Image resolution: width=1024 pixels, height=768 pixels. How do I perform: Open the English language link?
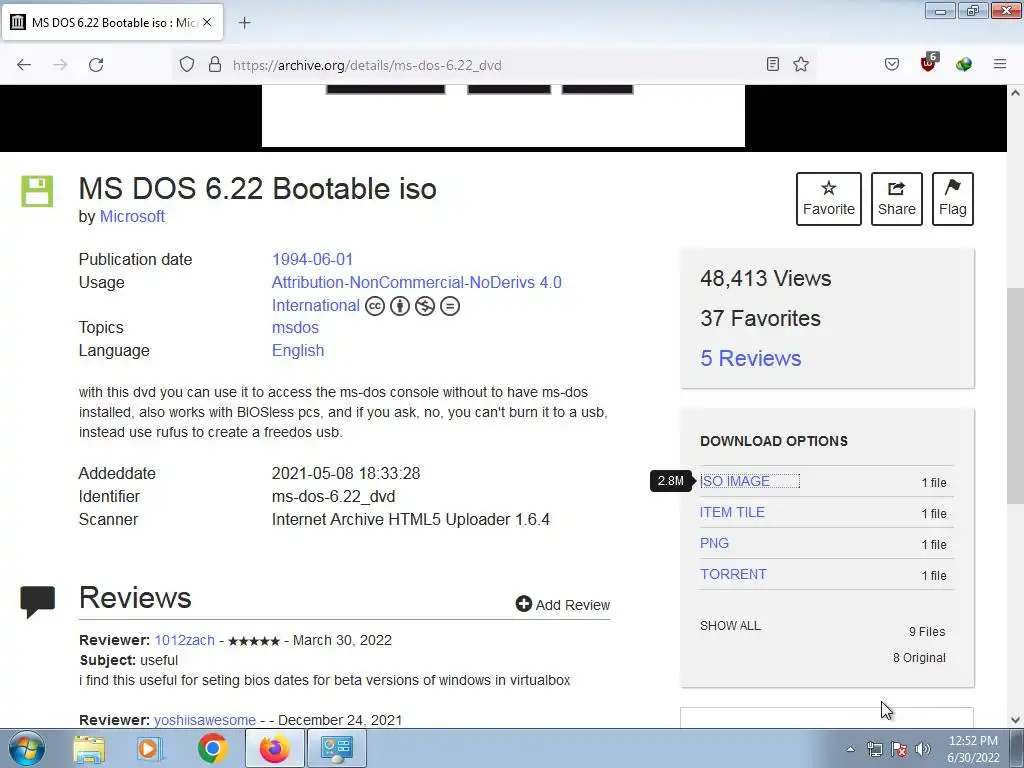point(298,350)
